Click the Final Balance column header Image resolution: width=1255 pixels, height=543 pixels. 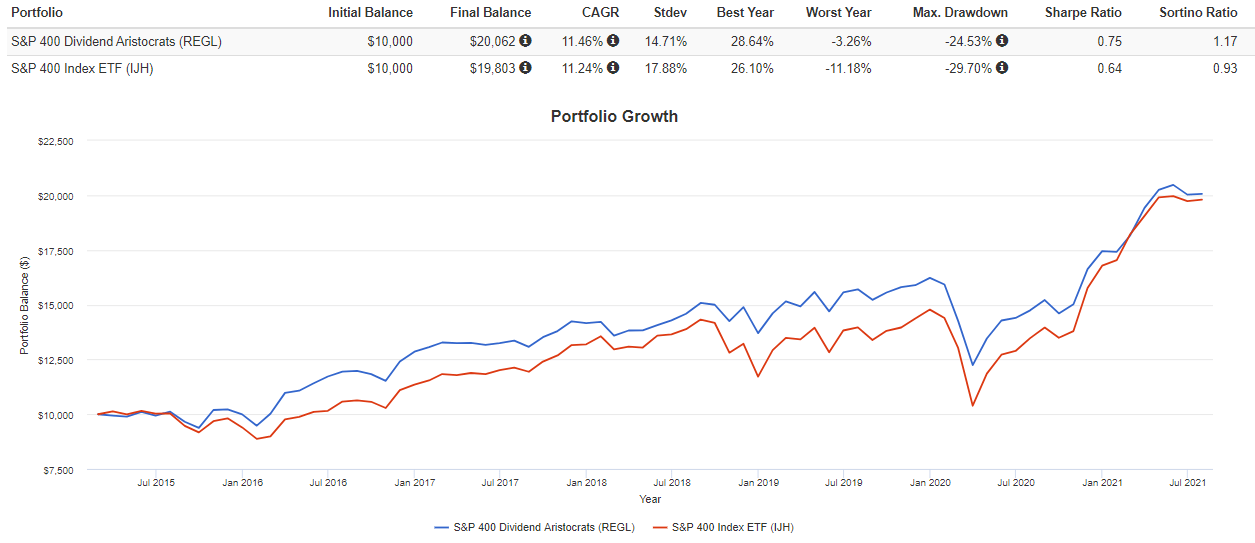pyautogui.click(x=490, y=13)
